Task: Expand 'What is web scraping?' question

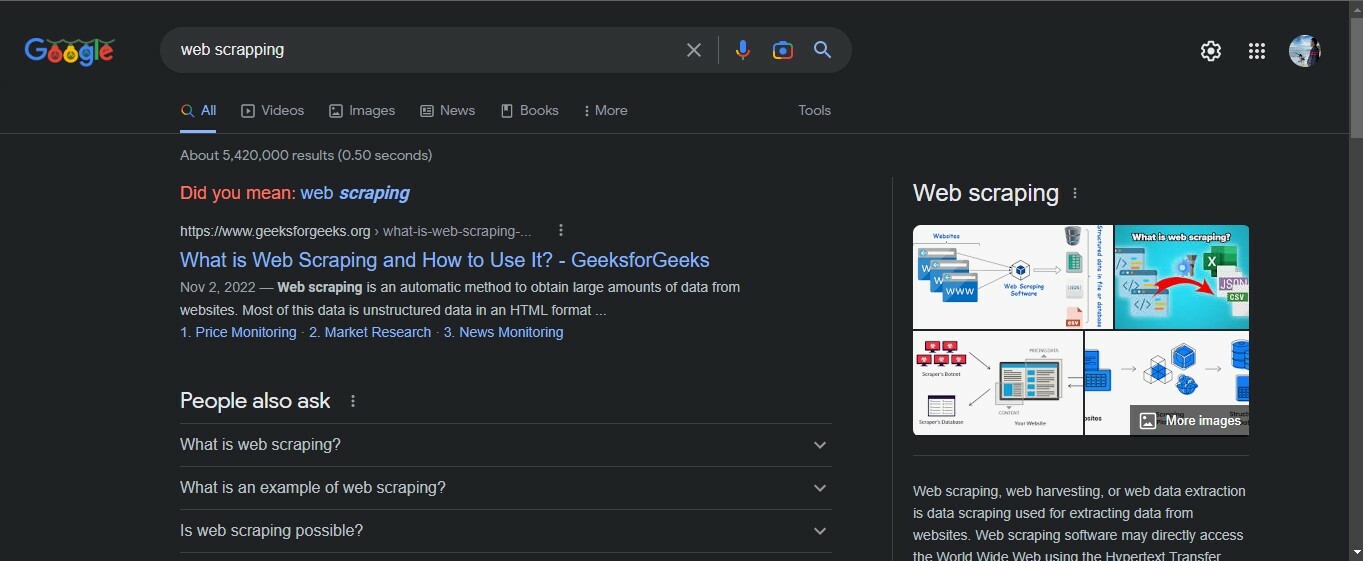Action: point(506,445)
